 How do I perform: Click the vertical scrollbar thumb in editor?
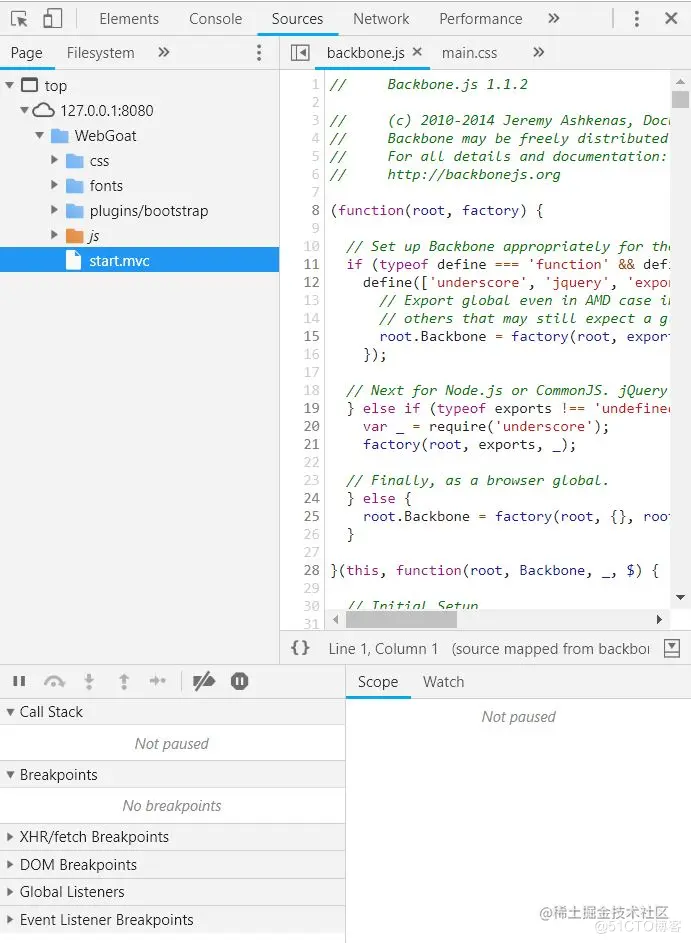pos(680,99)
